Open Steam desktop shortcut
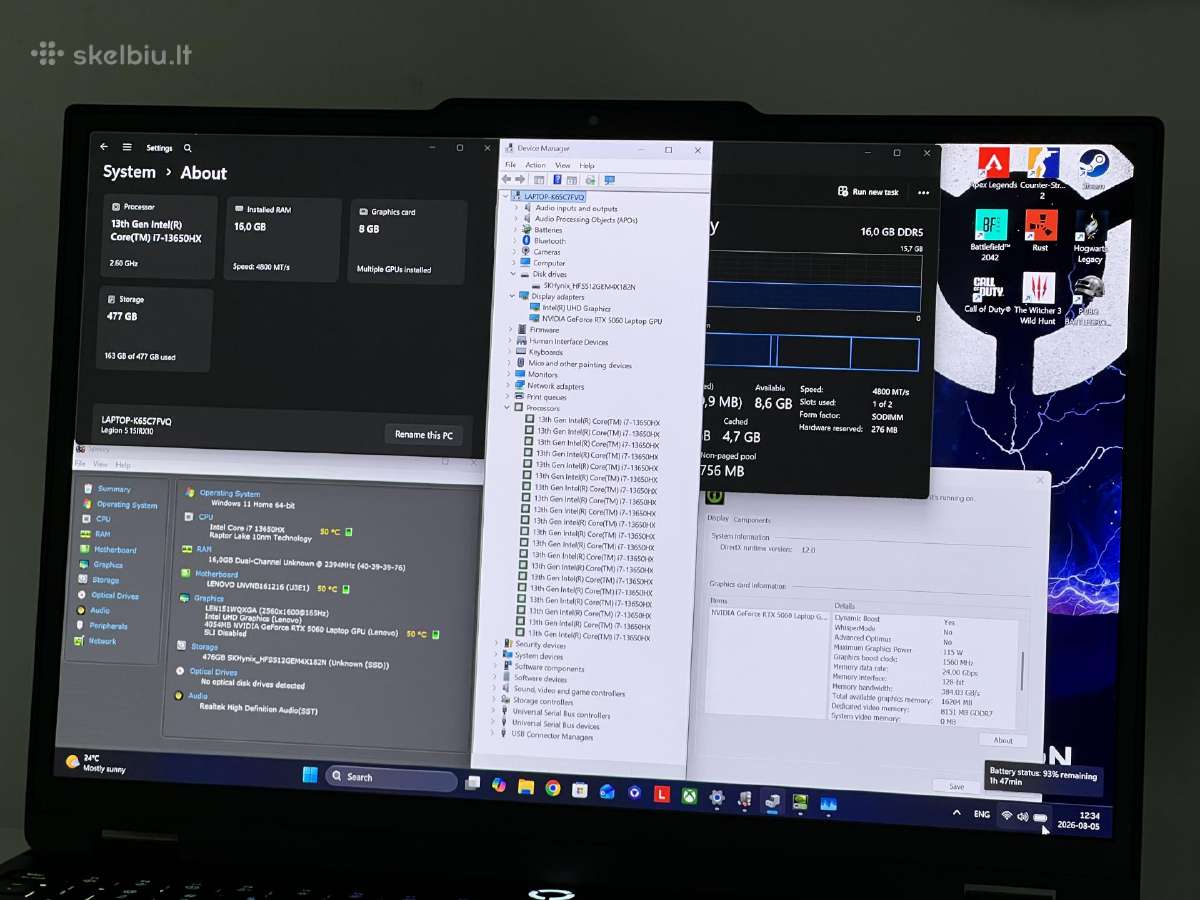1200x900 pixels. [x=1094, y=168]
